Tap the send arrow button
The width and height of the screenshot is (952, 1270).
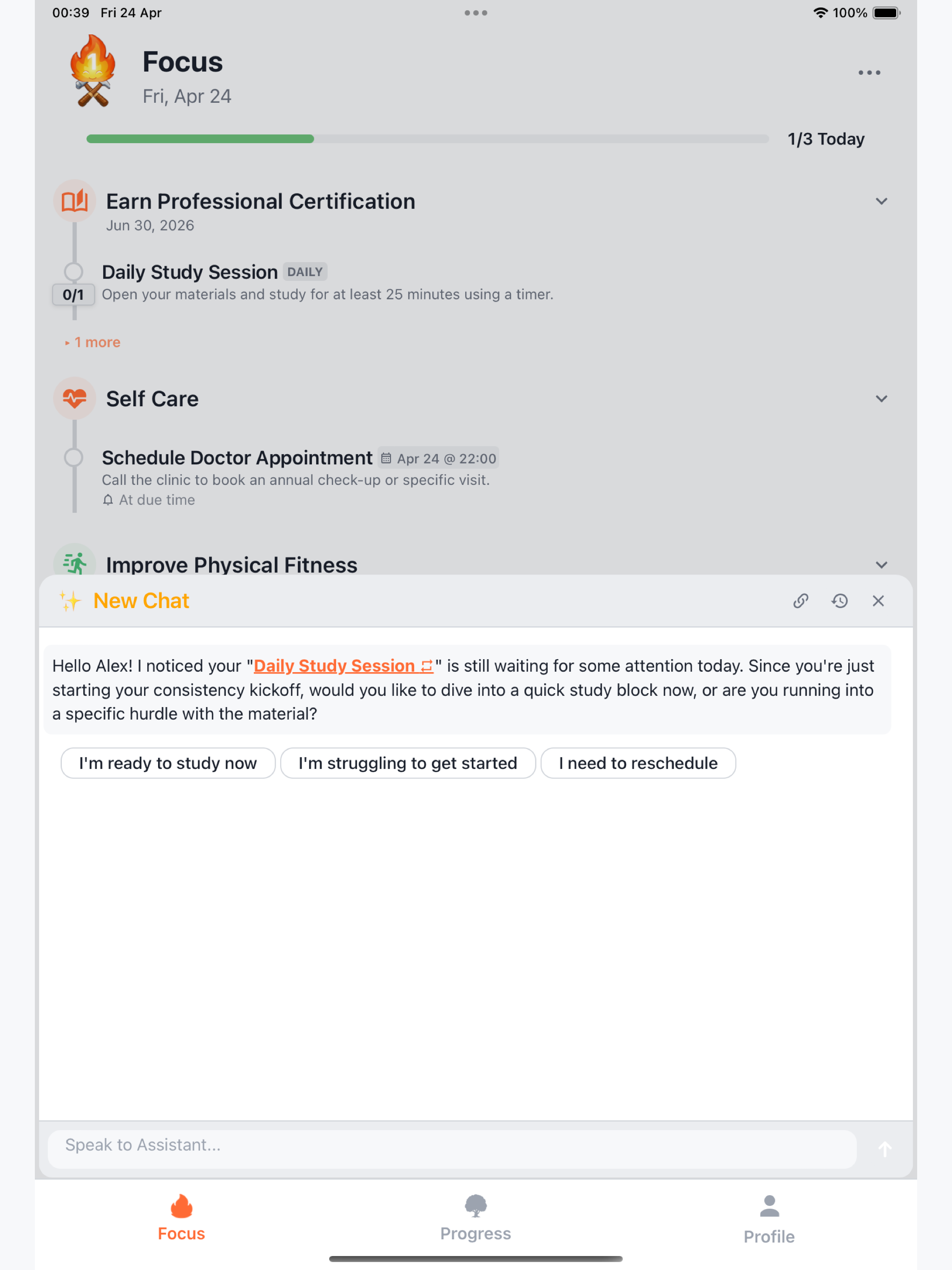(x=885, y=1148)
